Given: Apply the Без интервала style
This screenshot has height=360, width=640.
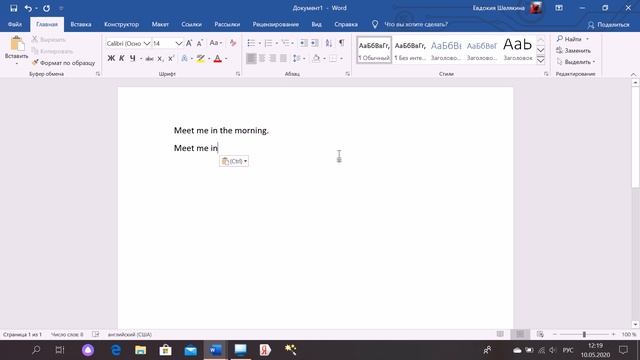Looking at the screenshot, I should point(410,50).
